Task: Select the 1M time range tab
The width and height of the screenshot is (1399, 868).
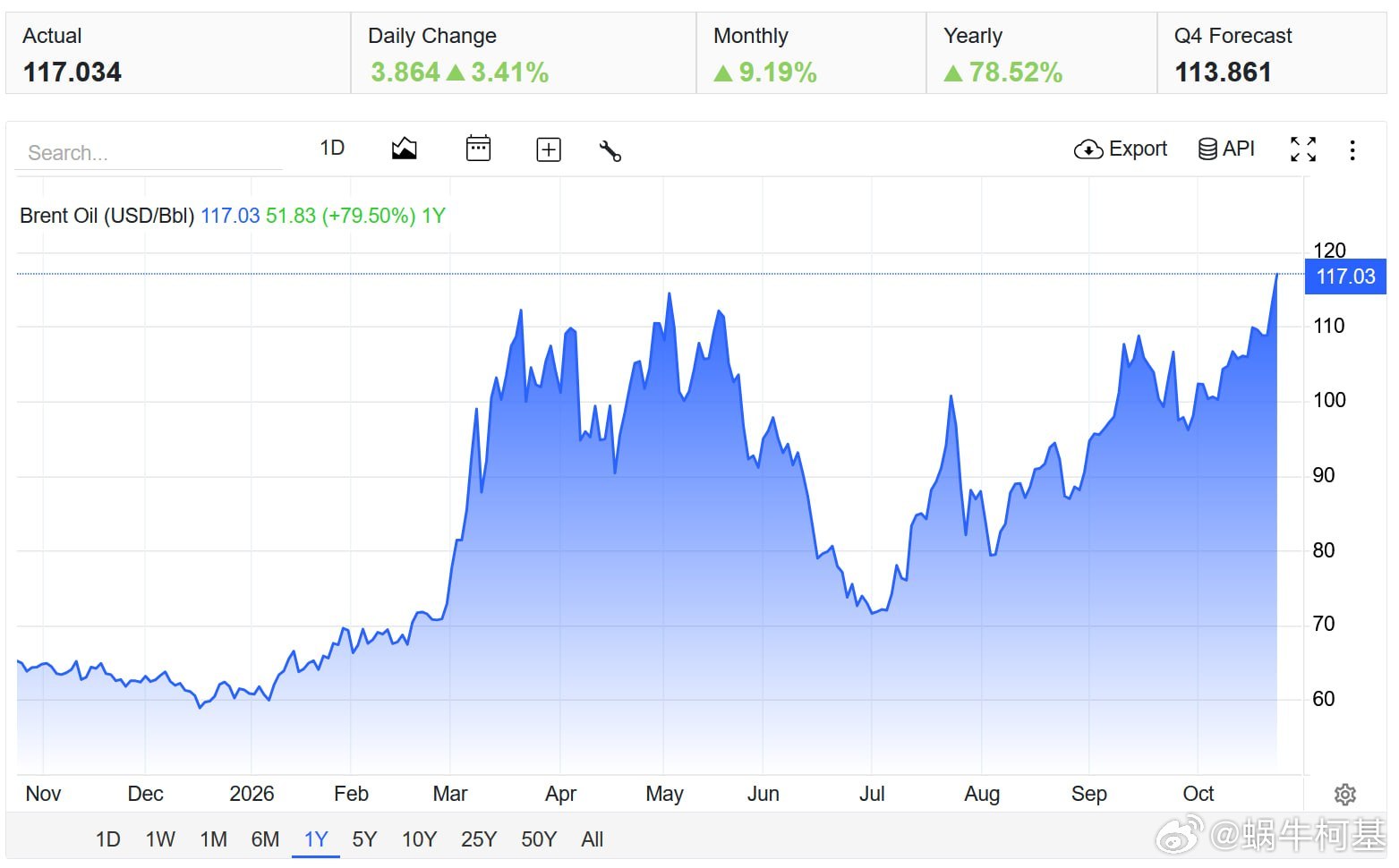Action: (x=213, y=839)
